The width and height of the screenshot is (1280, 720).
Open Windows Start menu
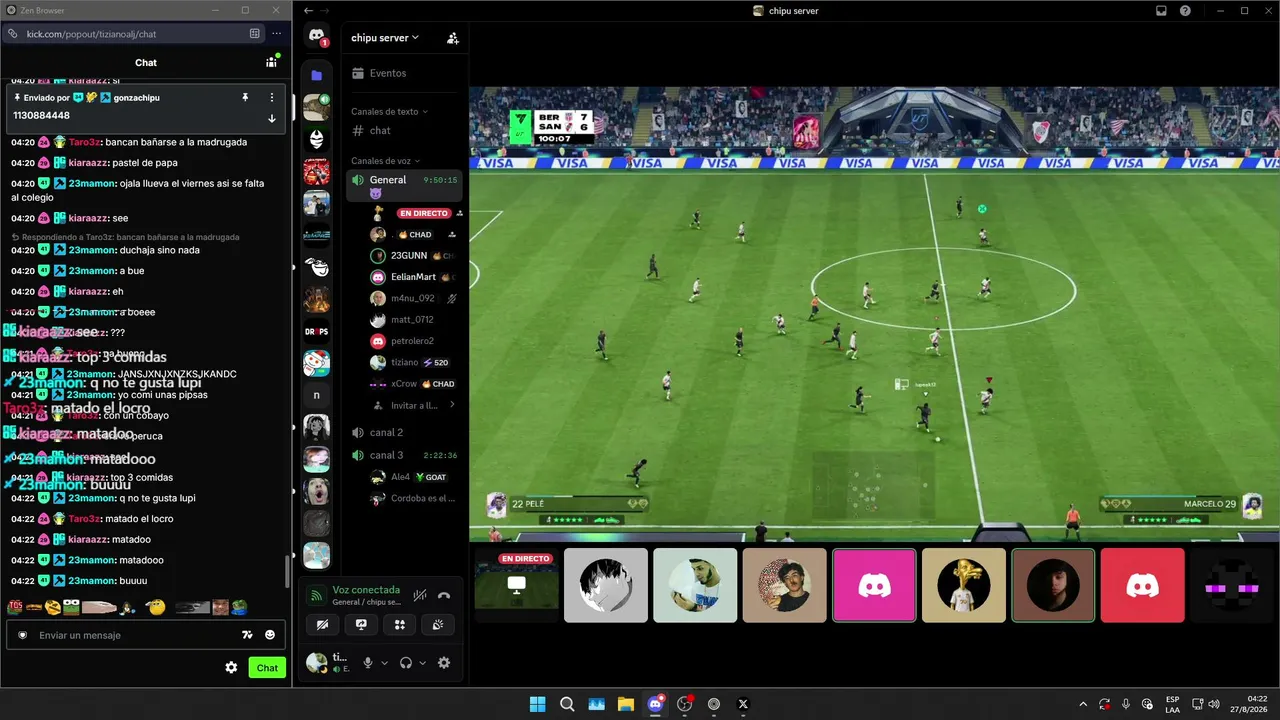click(x=537, y=704)
